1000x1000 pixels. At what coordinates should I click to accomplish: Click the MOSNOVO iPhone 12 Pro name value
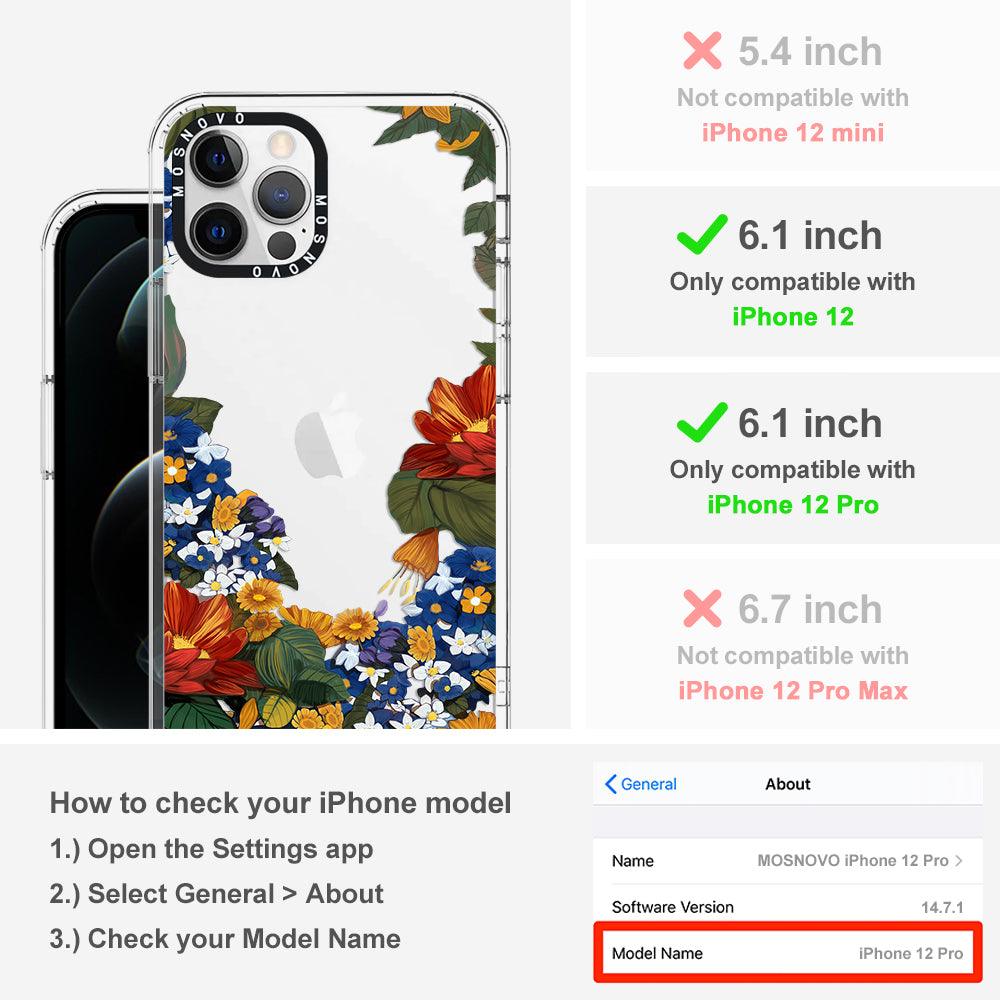click(x=853, y=860)
